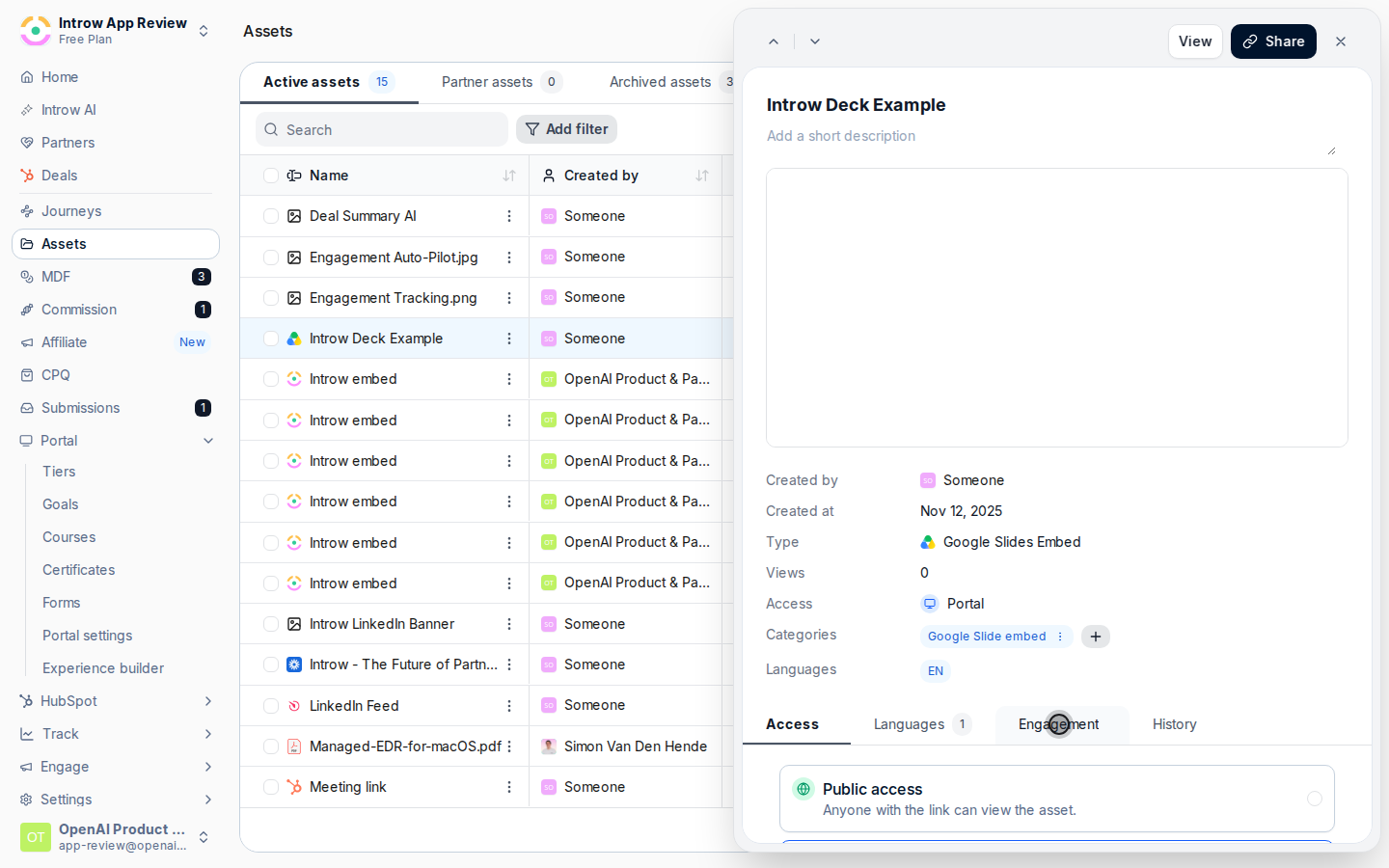
Task: Open Introw AI from sidebar
Action: (x=116, y=110)
